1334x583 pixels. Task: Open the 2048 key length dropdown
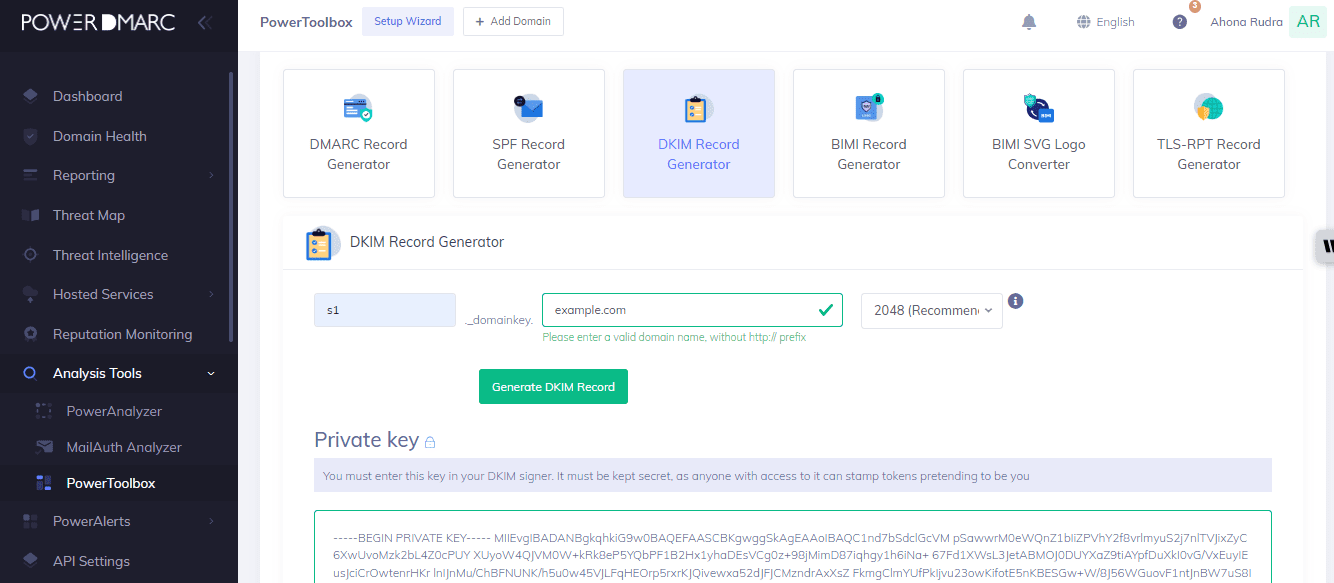tap(932, 311)
